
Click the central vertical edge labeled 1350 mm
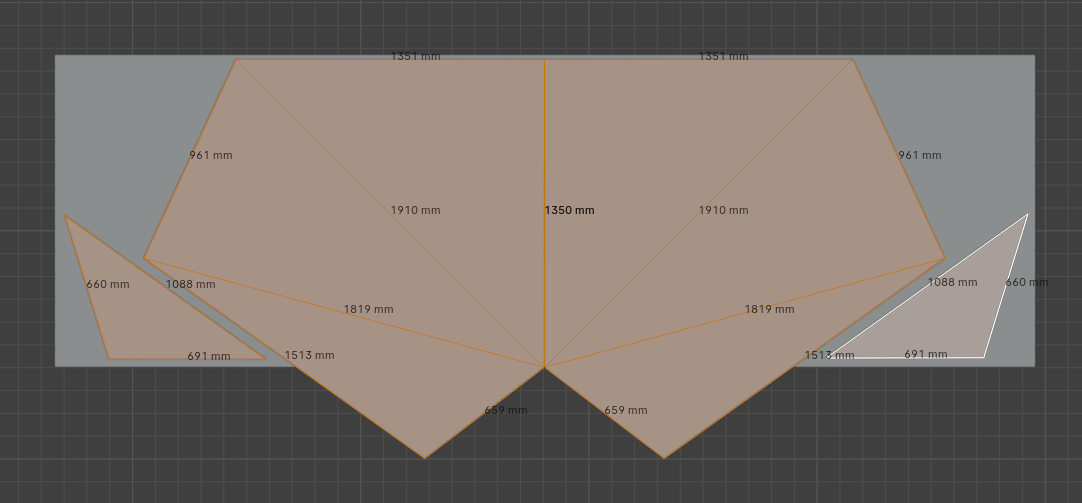point(544,150)
